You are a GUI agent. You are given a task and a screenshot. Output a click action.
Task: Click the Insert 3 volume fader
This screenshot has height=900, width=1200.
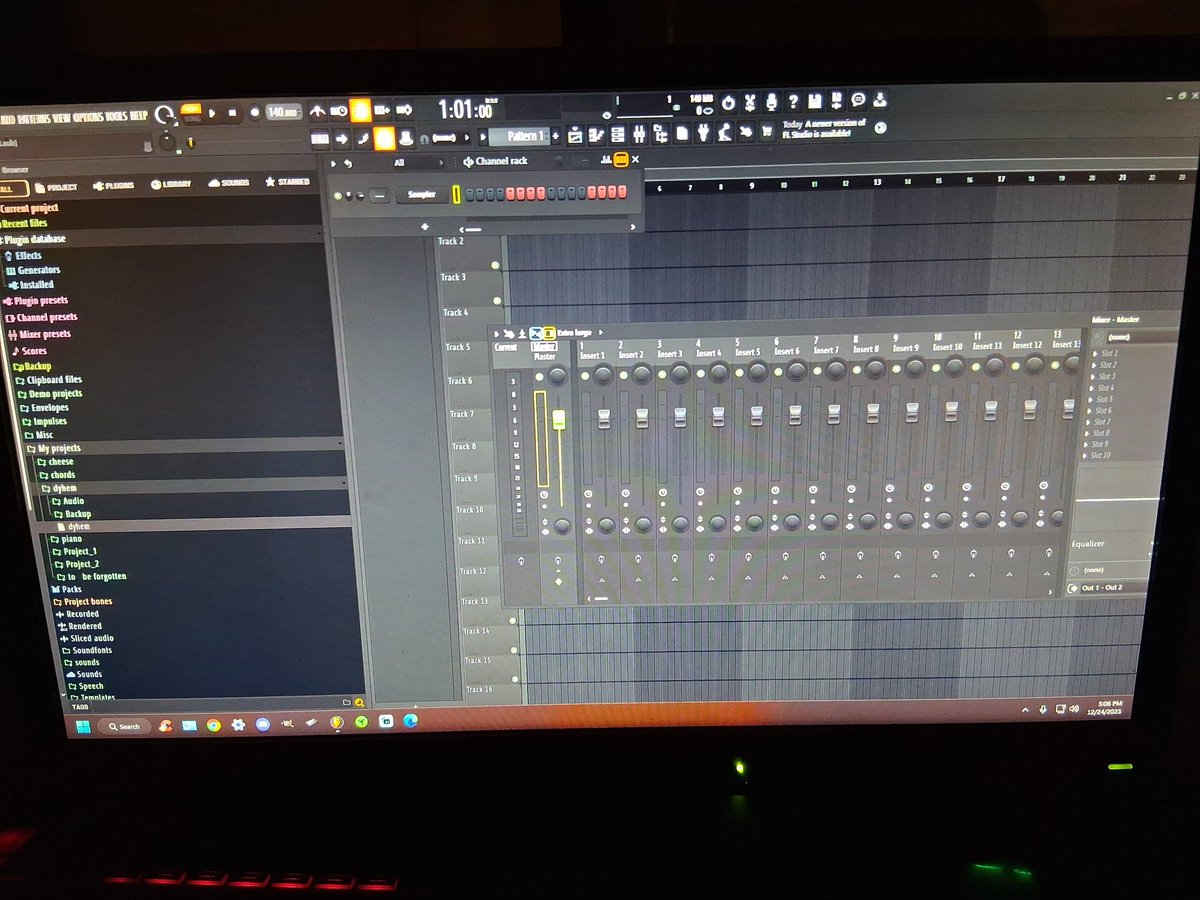[680, 417]
